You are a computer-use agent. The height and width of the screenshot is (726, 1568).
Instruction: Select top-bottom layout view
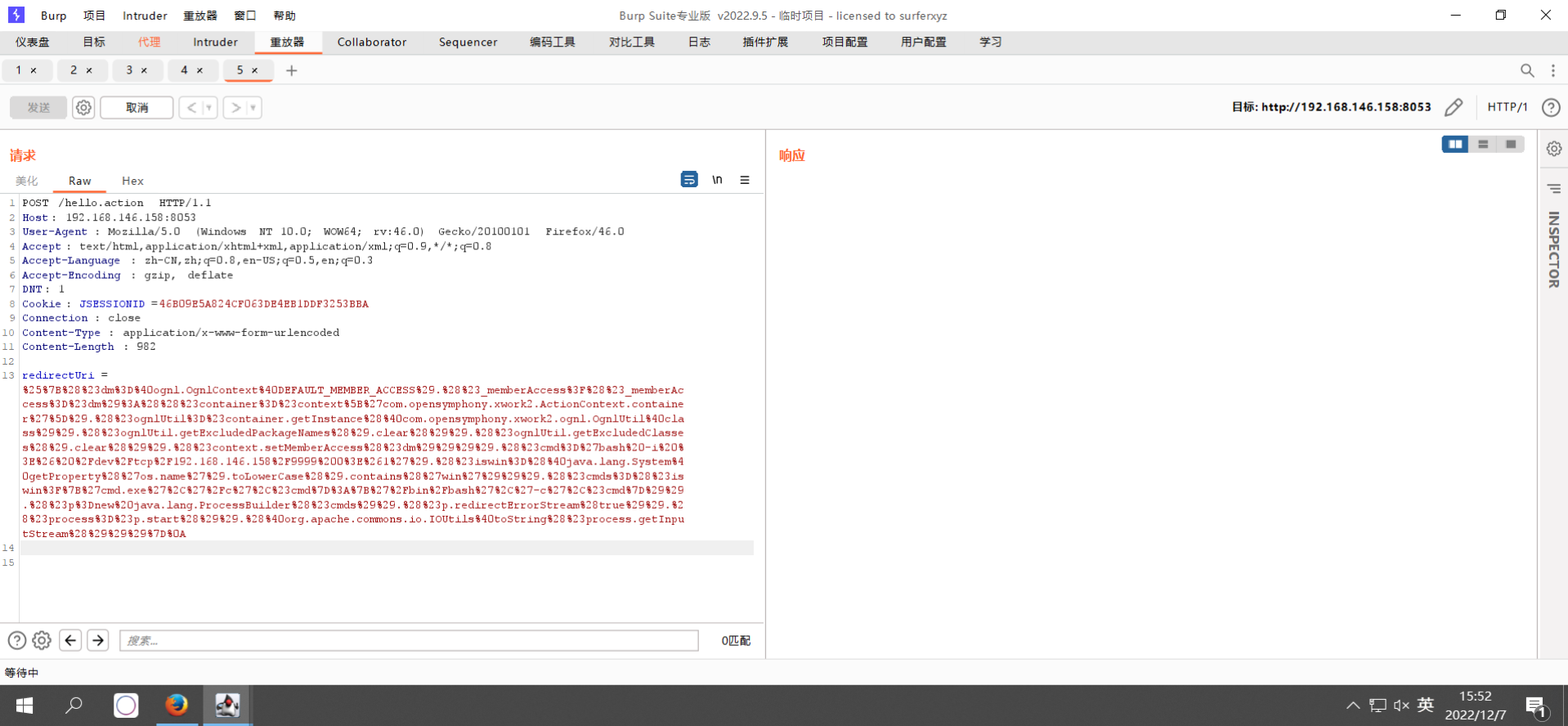1483,144
